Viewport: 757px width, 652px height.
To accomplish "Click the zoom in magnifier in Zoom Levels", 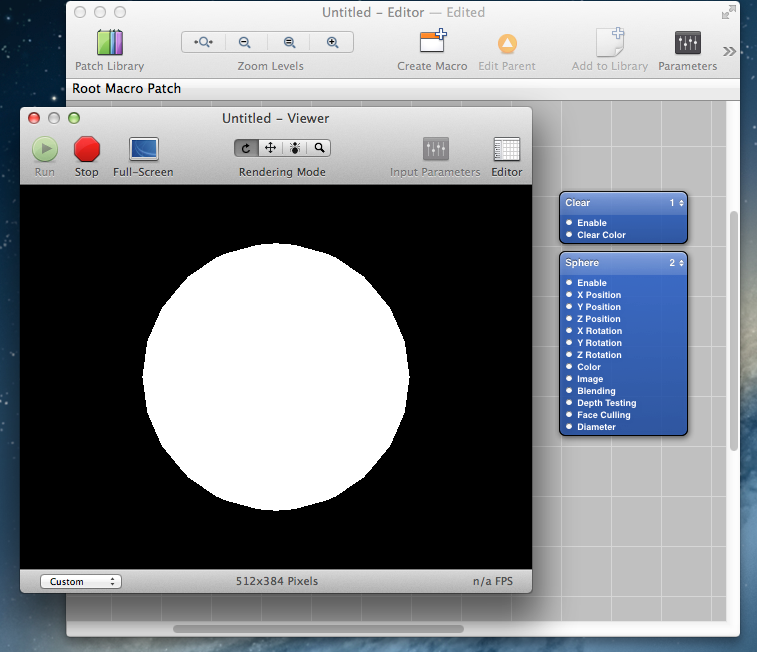I will click(x=332, y=42).
